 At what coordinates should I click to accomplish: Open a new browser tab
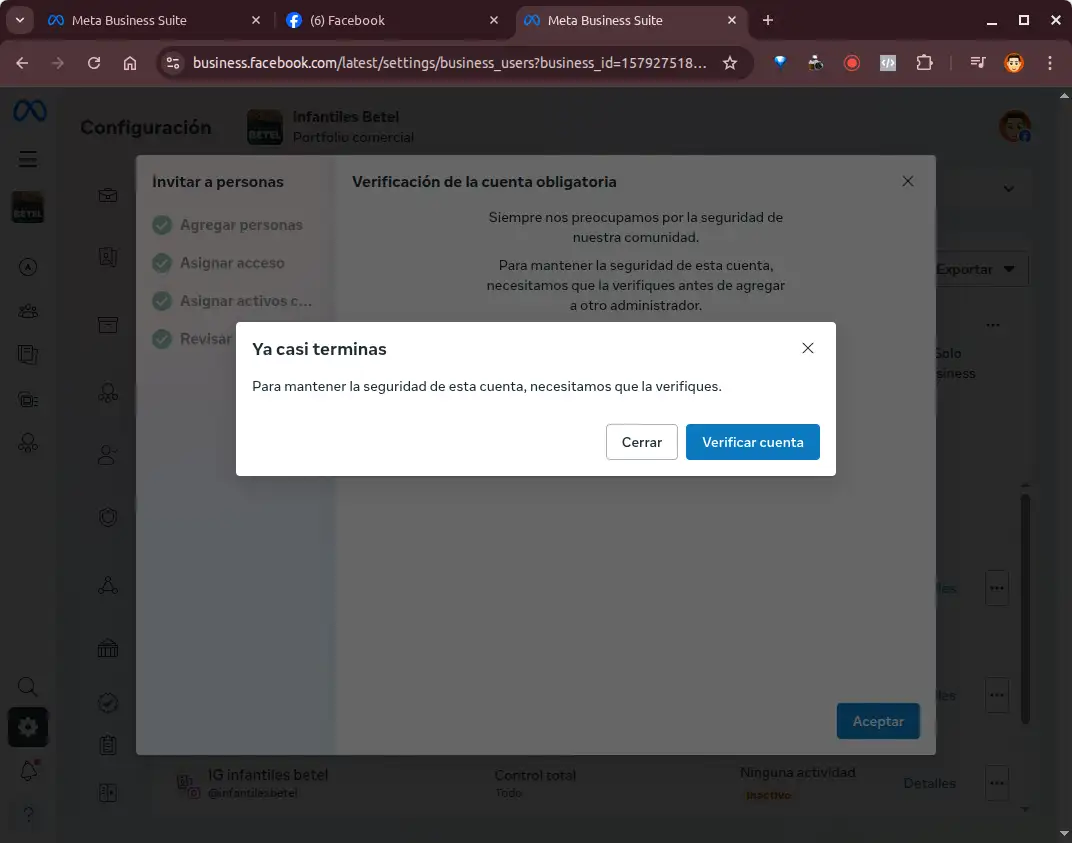pyautogui.click(x=768, y=20)
